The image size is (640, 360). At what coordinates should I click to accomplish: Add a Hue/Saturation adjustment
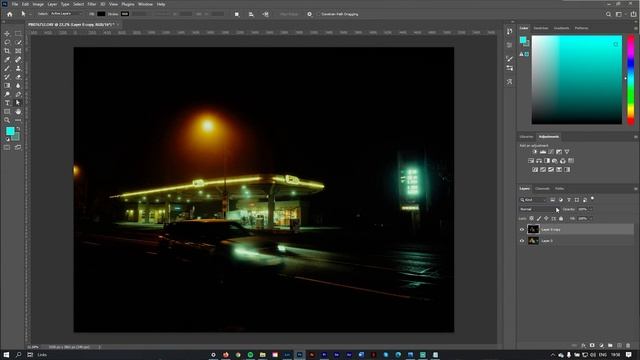531,161
